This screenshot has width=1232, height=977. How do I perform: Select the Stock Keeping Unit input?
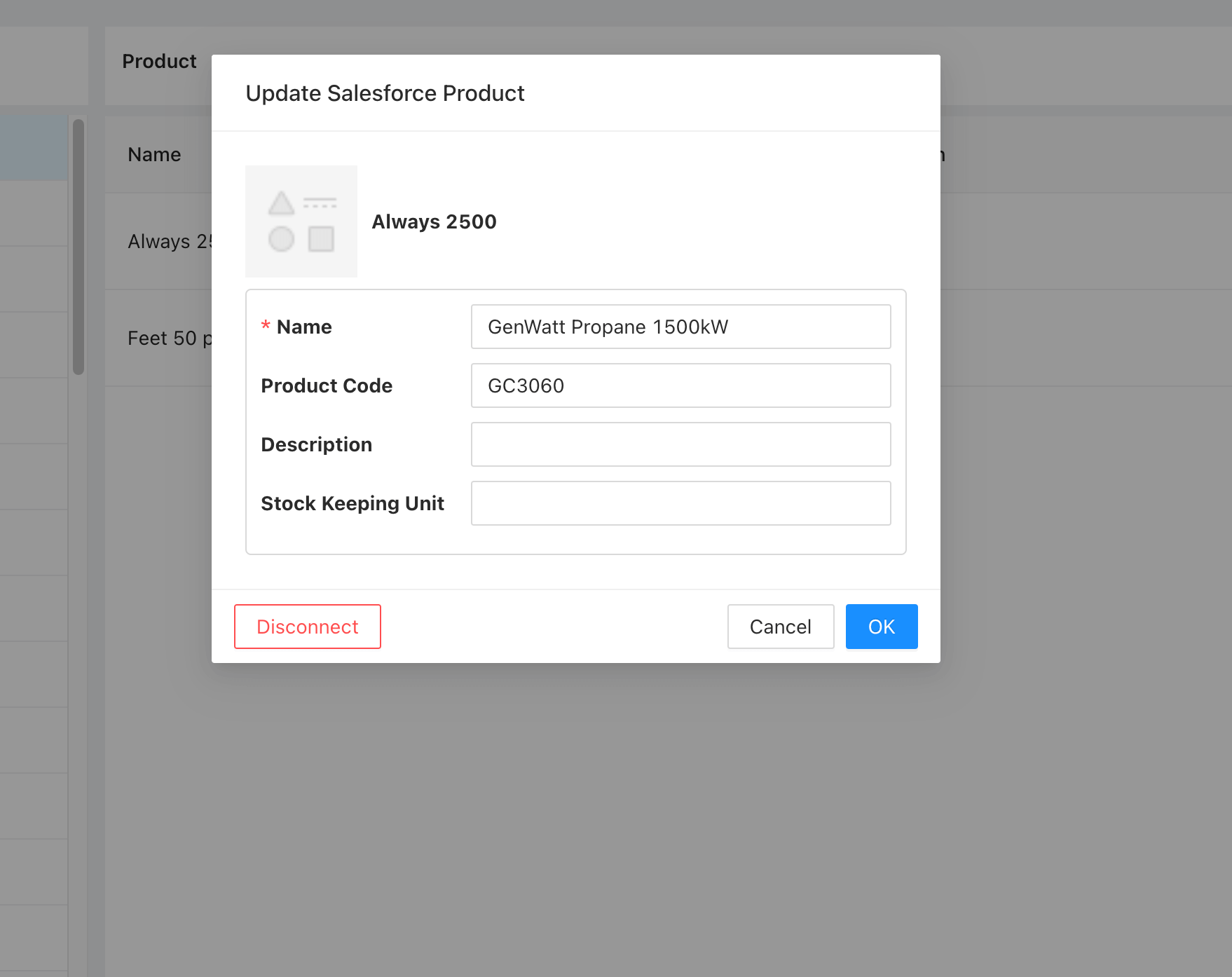[680, 503]
